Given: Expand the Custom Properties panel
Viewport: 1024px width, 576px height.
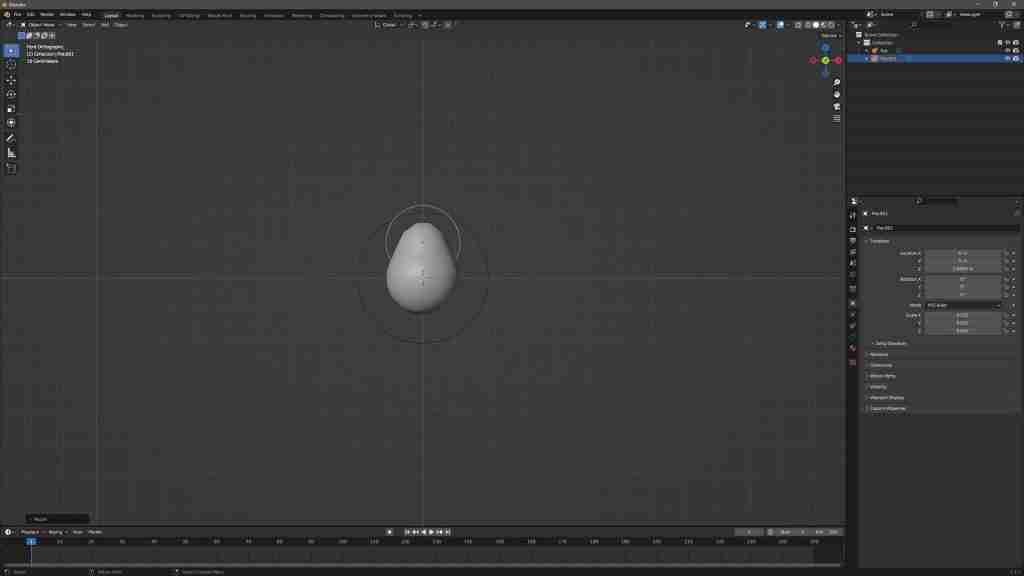Looking at the screenshot, I should (888, 408).
